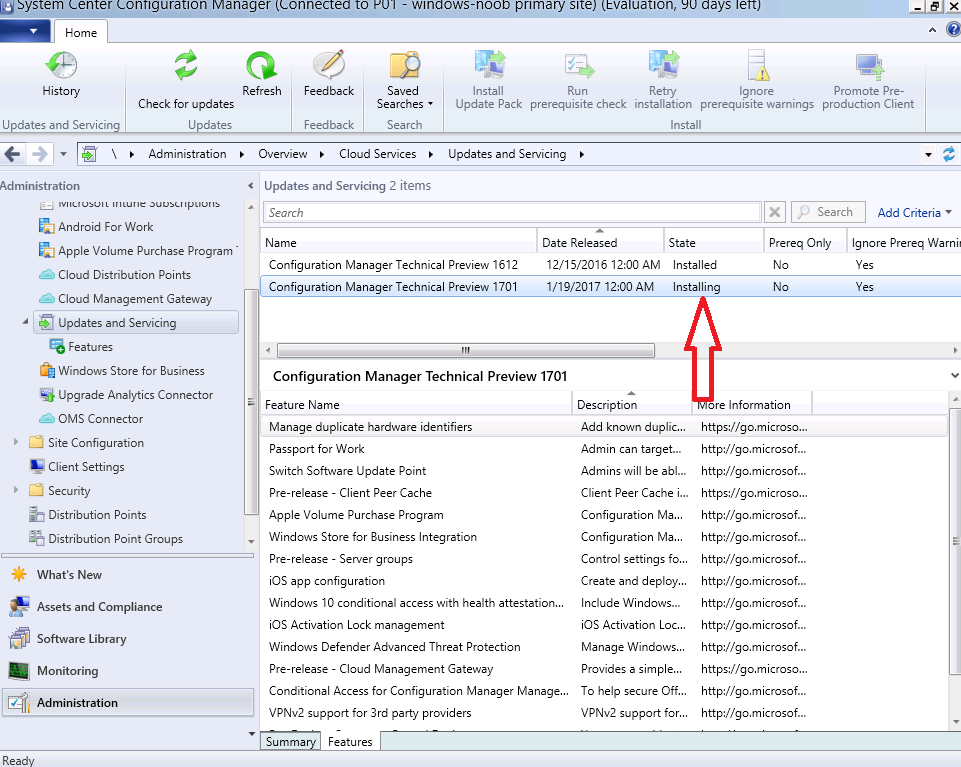The image size is (961, 767).
Task: Select Apple Volume Purchase Program node
Action: point(145,251)
